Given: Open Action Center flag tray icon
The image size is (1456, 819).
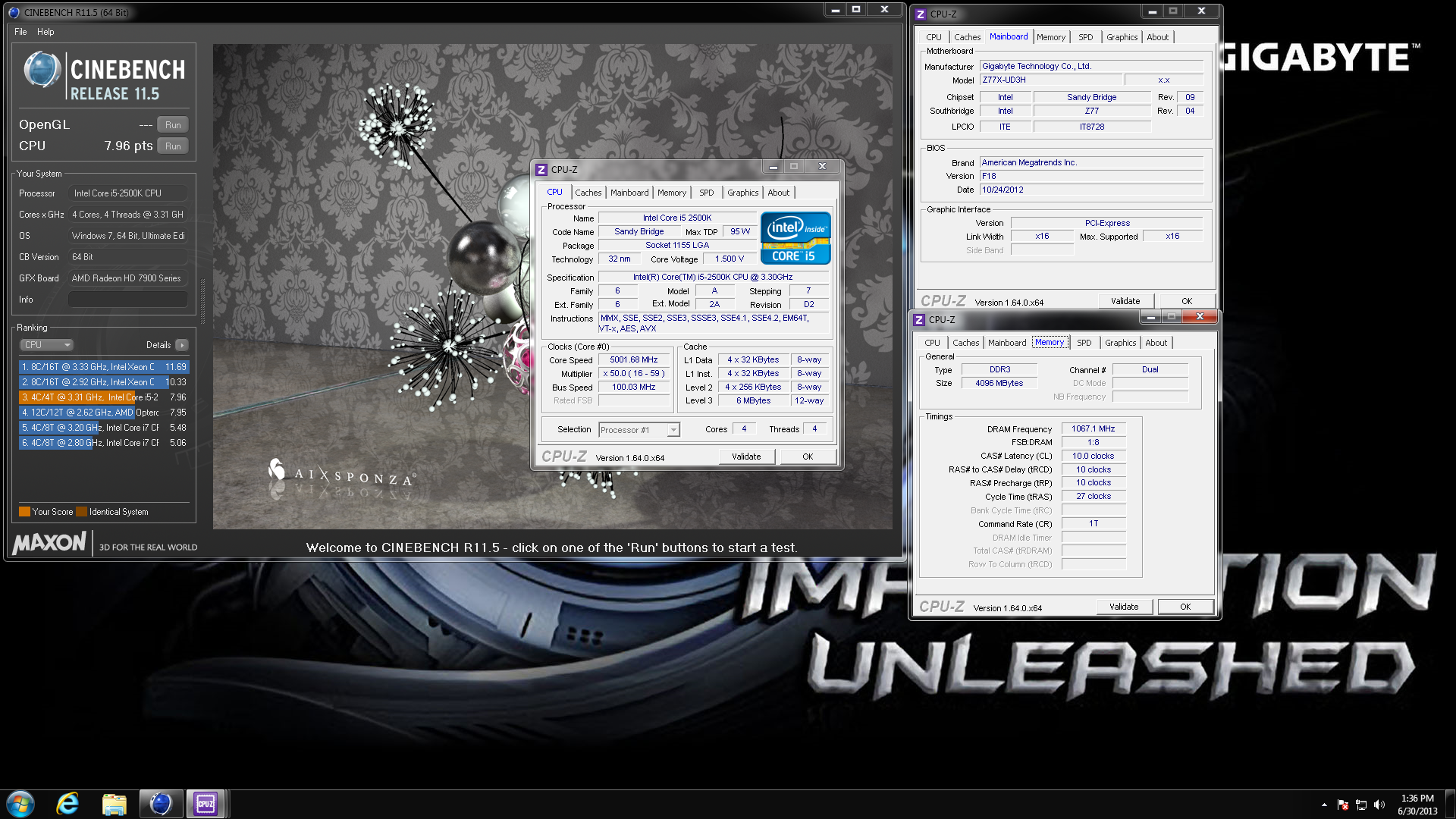Looking at the screenshot, I should [x=1343, y=805].
